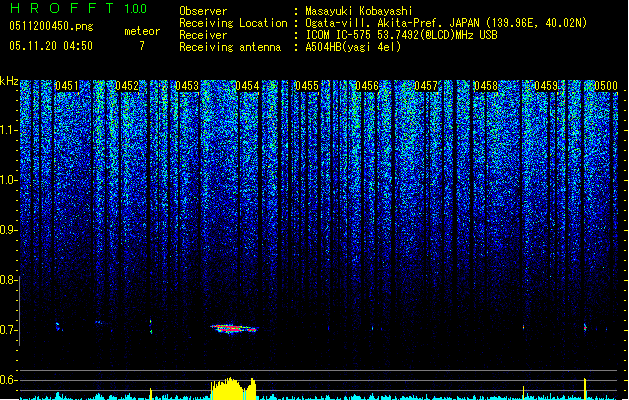Viewport: 629px width, 400px height.
Task: Click the 0452 time marker
Action: point(127,86)
